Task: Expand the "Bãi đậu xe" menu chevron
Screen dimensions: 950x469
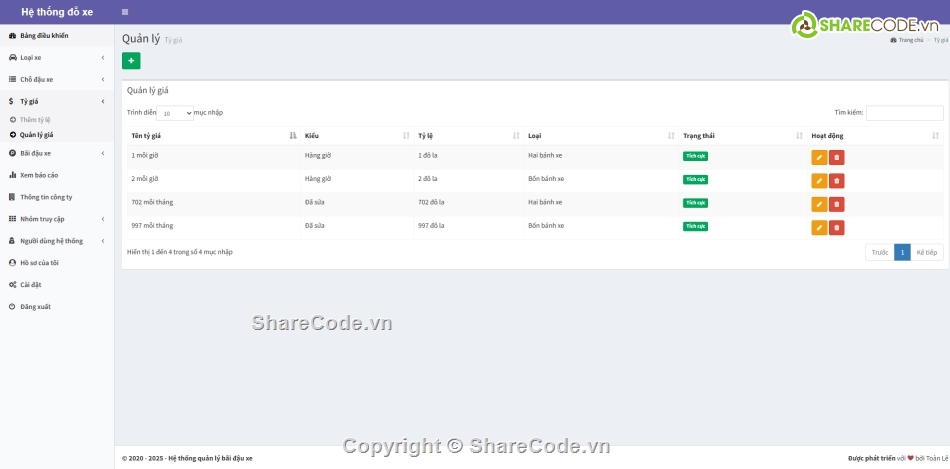Action: (x=103, y=153)
